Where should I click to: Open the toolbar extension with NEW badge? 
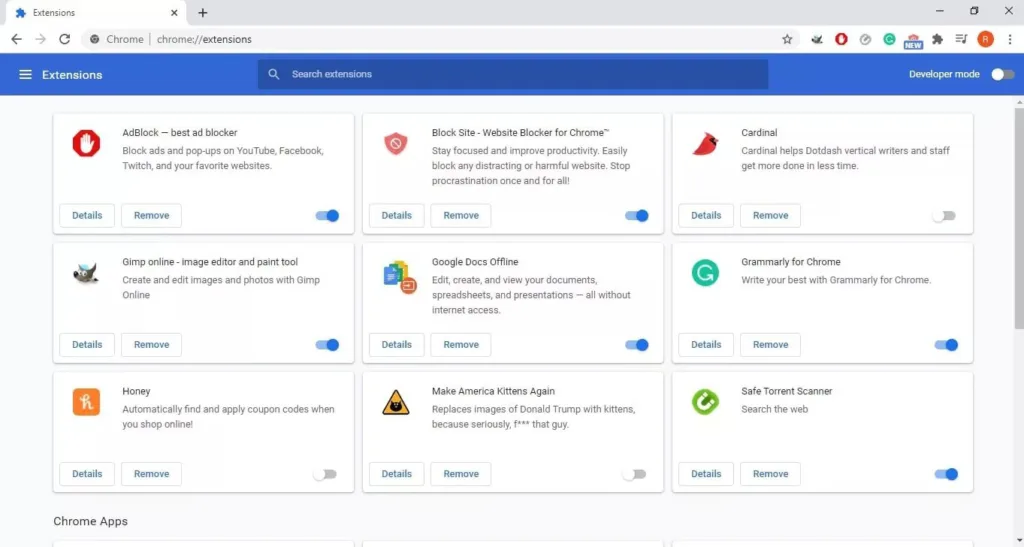click(x=913, y=41)
